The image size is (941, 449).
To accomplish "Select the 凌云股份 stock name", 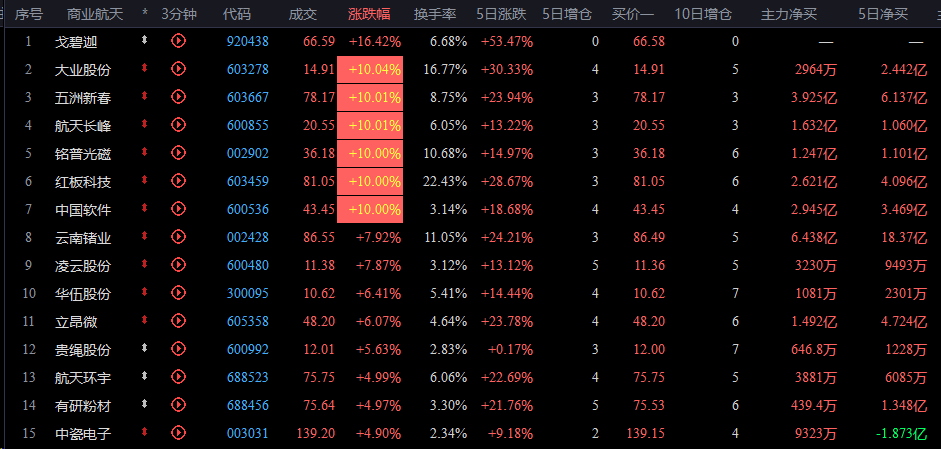I will pyautogui.click(x=83, y=265).
